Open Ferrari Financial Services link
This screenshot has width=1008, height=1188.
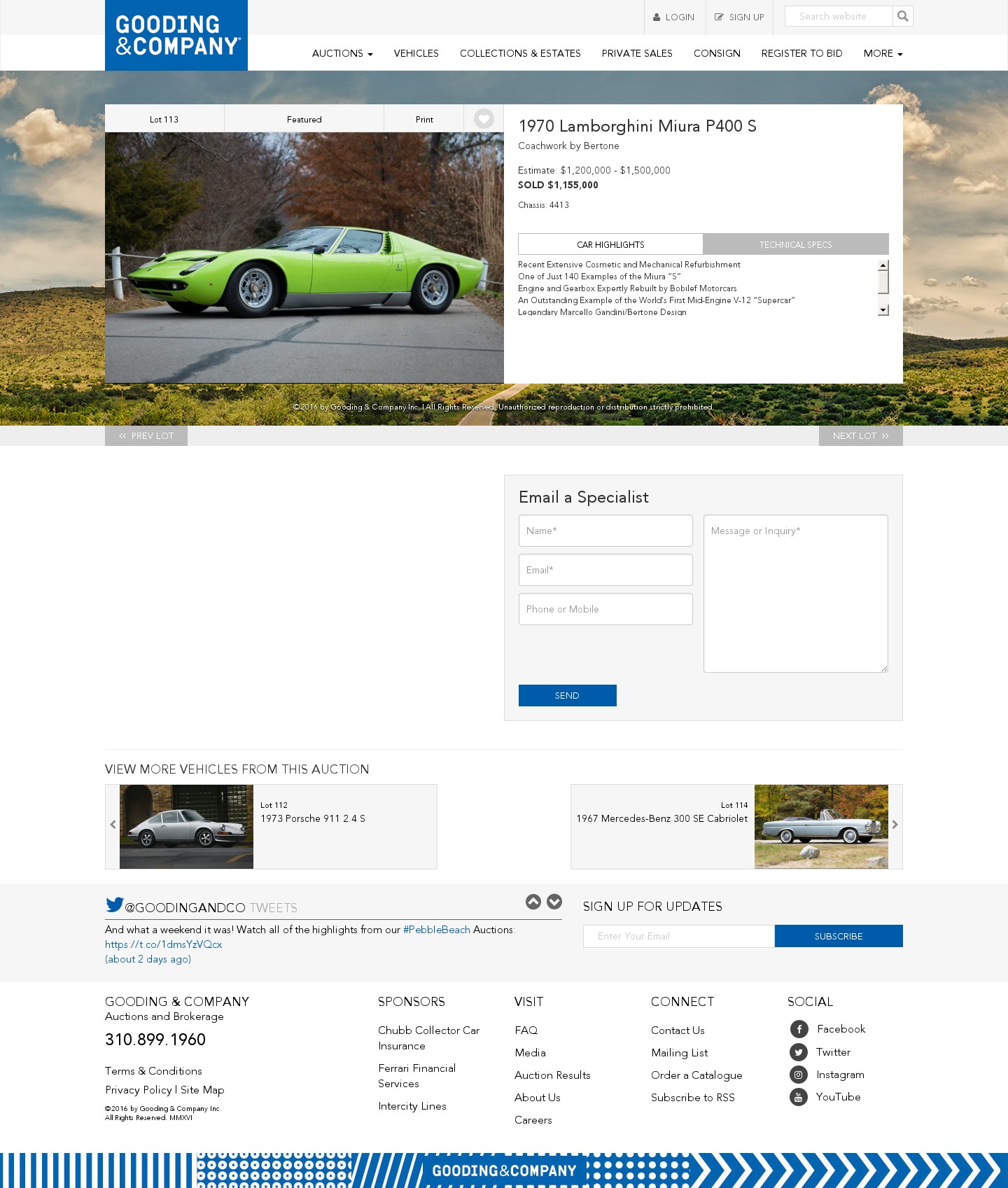[x=416, y=1076]
